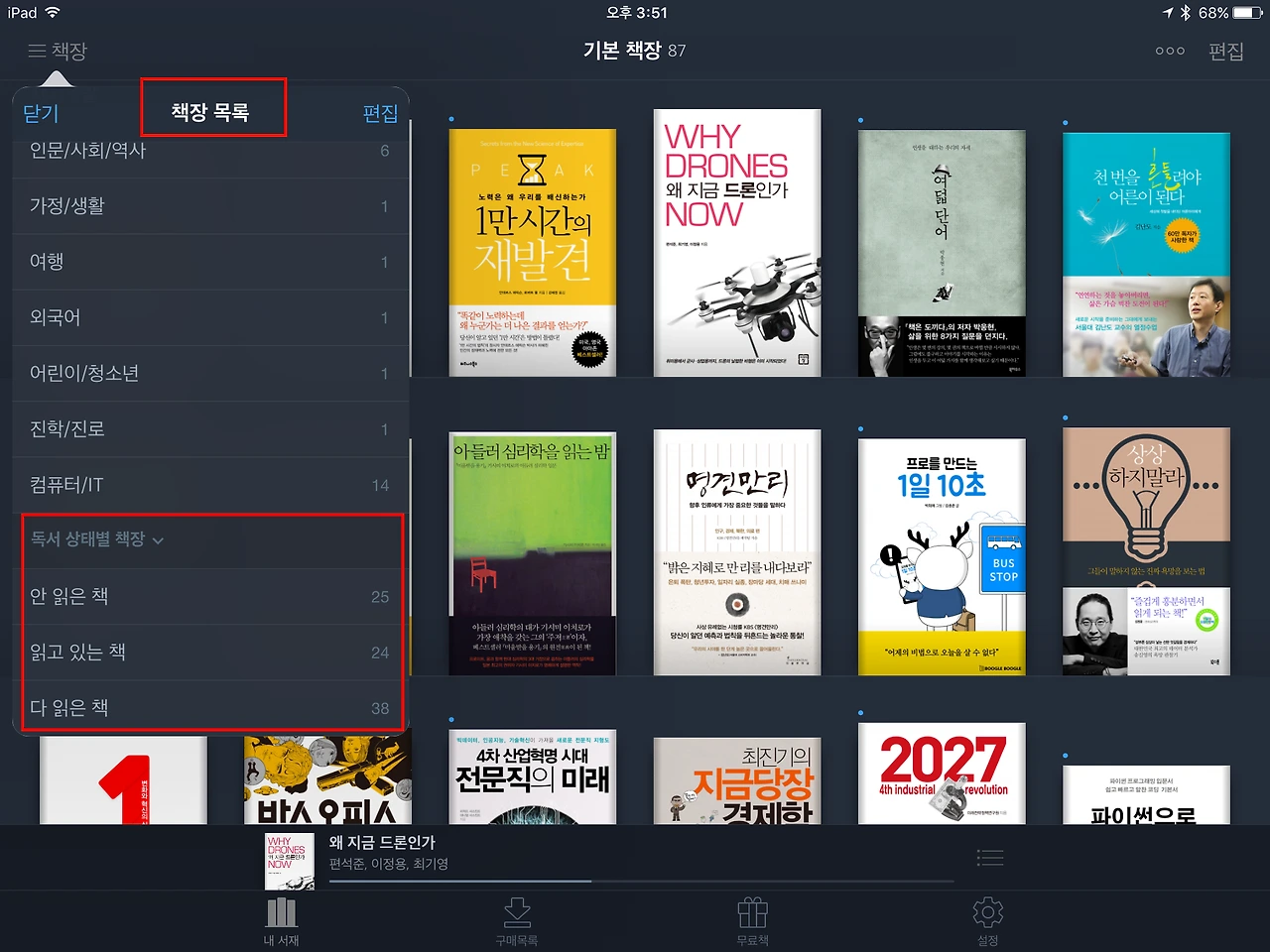Open the WHY DRONES NOW book cover
This screenshot has width=1270, height=952.
(x=737, y=243)
